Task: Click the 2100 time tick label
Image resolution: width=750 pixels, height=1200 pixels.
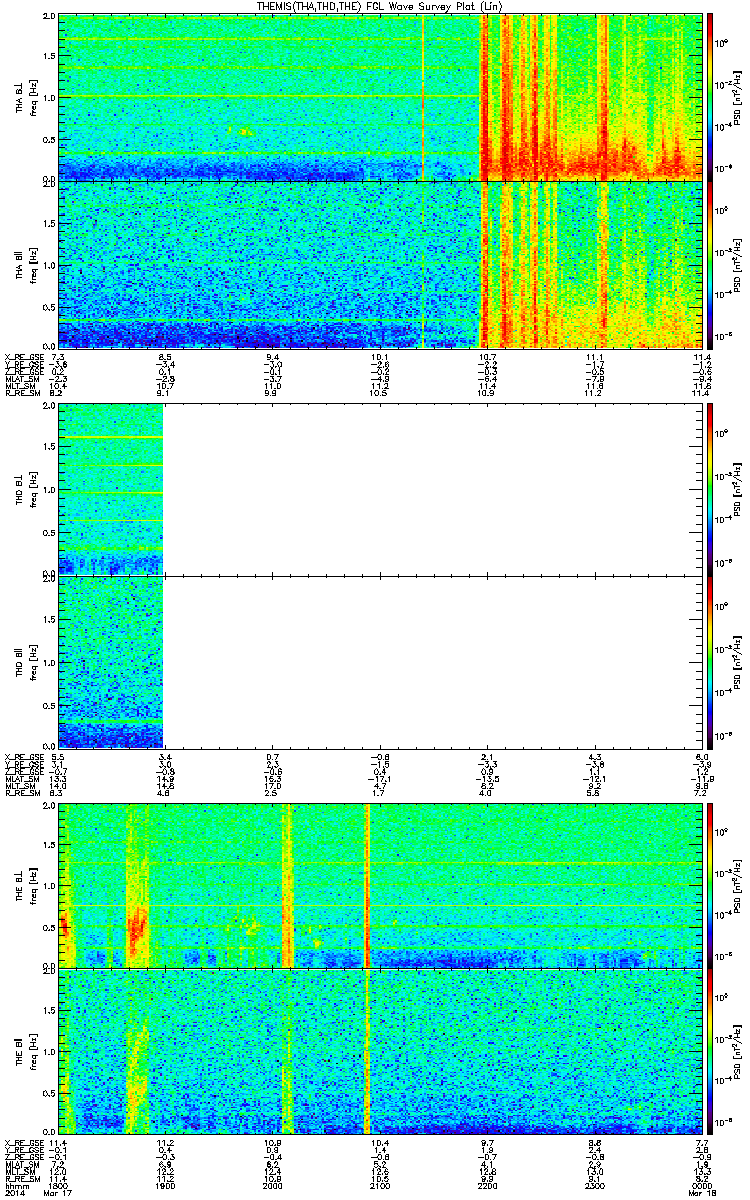Action: point(380,1185)
